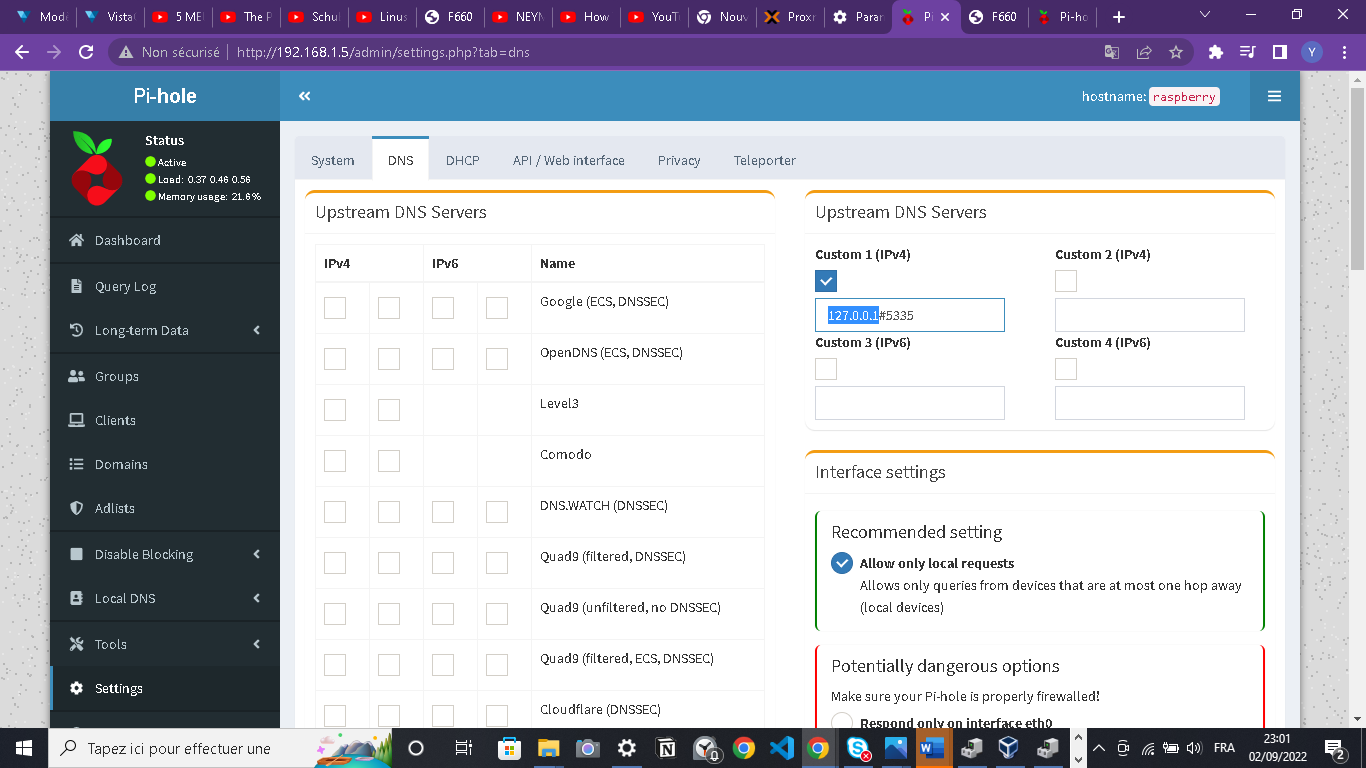Open Dashboard from the sidebar

128,240
